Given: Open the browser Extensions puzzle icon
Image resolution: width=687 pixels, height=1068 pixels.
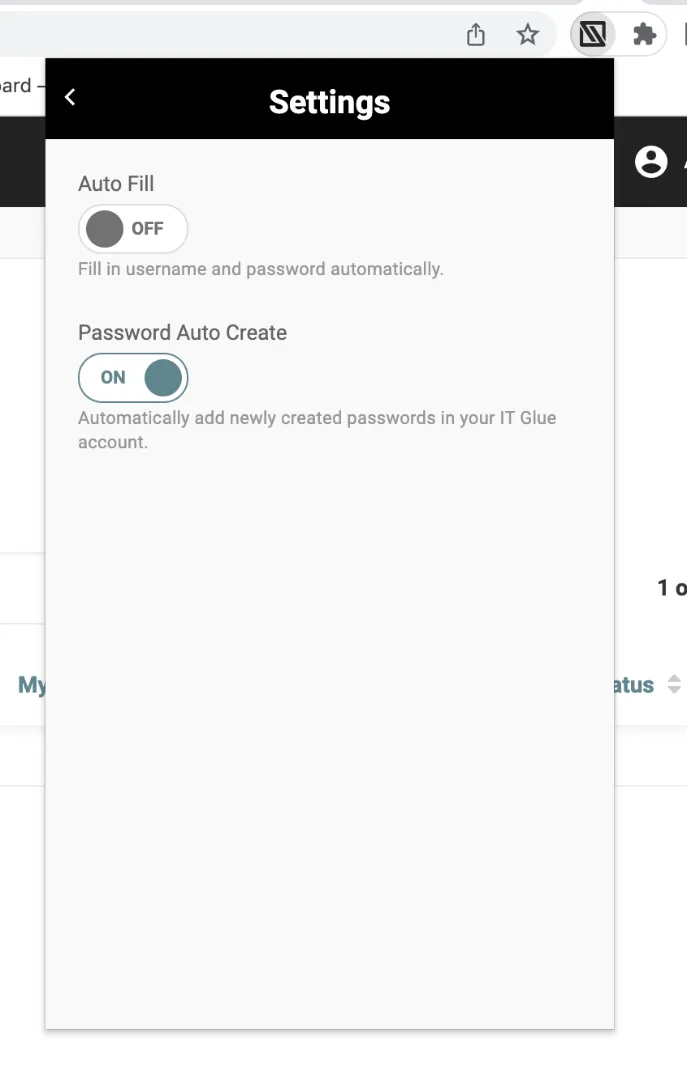Looking at the screenshot, I should (x=644, y=36).
